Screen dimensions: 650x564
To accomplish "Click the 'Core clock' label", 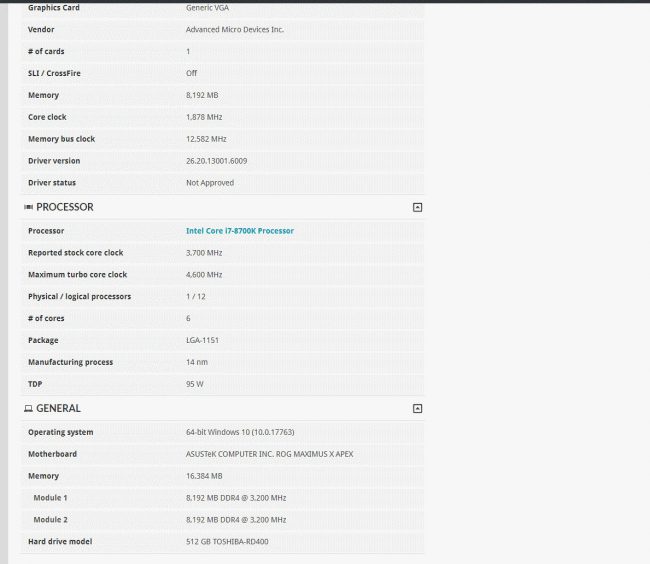I will (x=47, y=117).
